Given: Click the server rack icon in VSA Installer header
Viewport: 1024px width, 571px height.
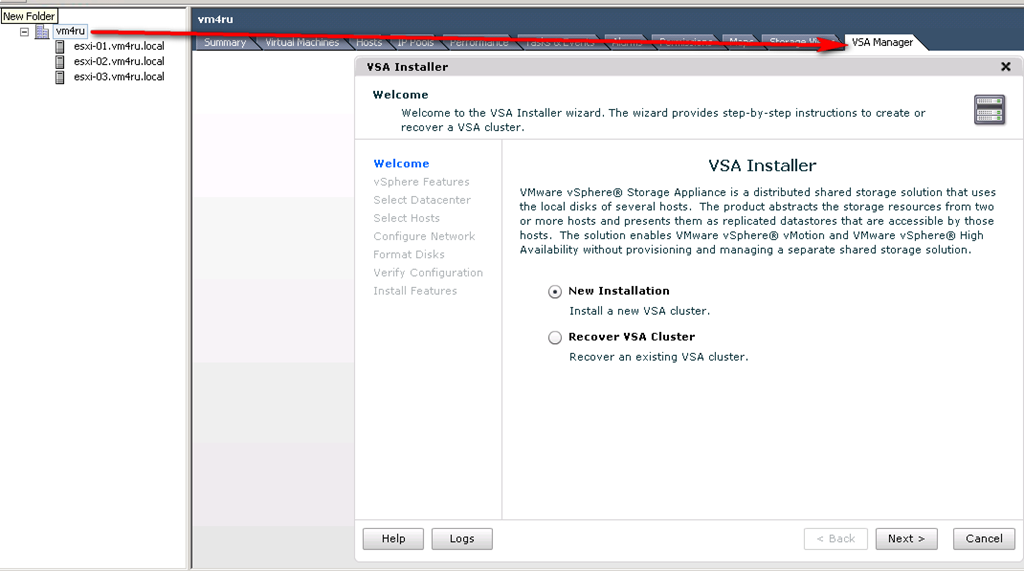Looking at the screenshot, I should pyautogui.click(x=989, y=110).
